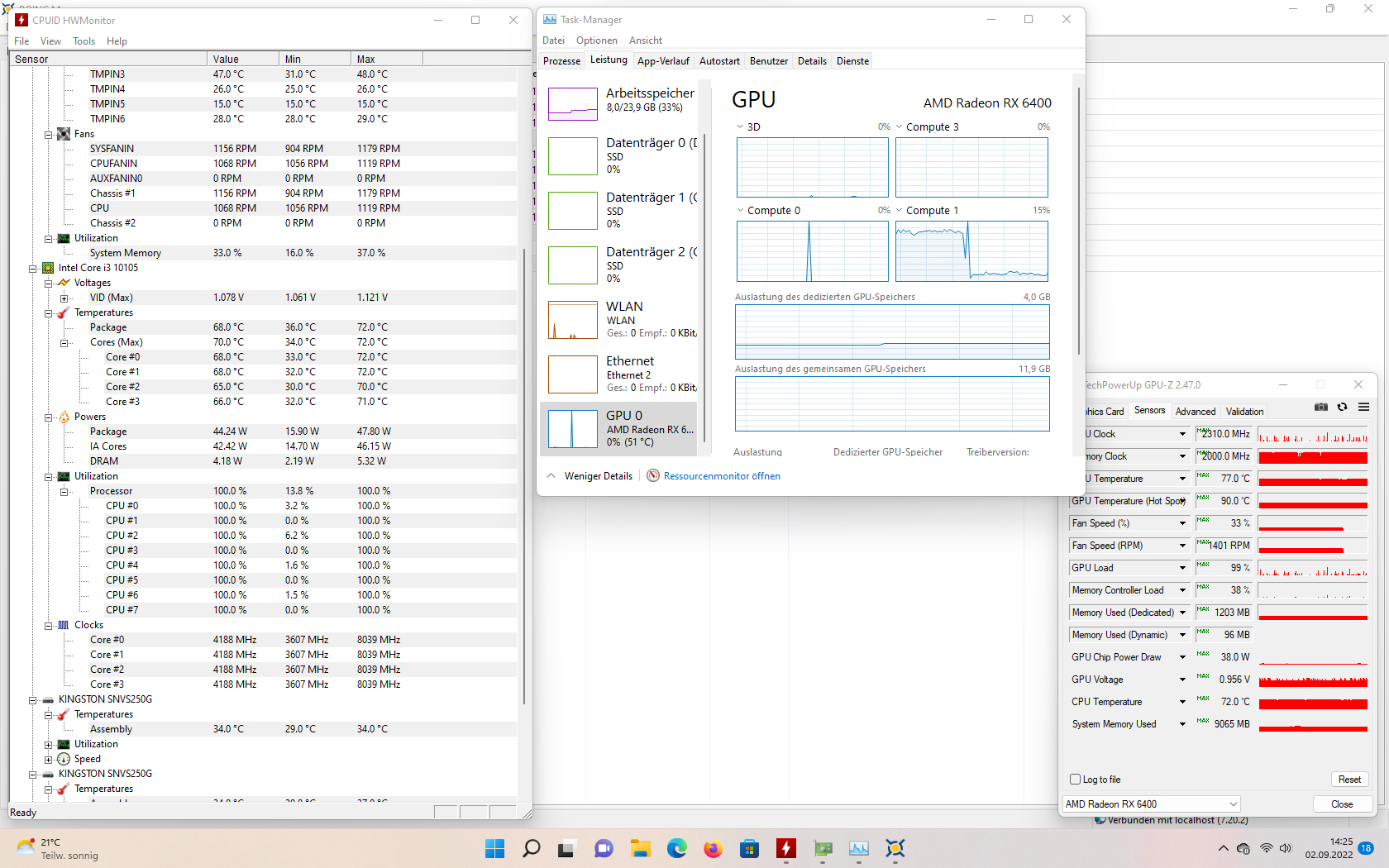Open the AMD Radeon RX 6400 device selector
The height and width of the screenshot is (868, 1389).
coord(1152,804)
